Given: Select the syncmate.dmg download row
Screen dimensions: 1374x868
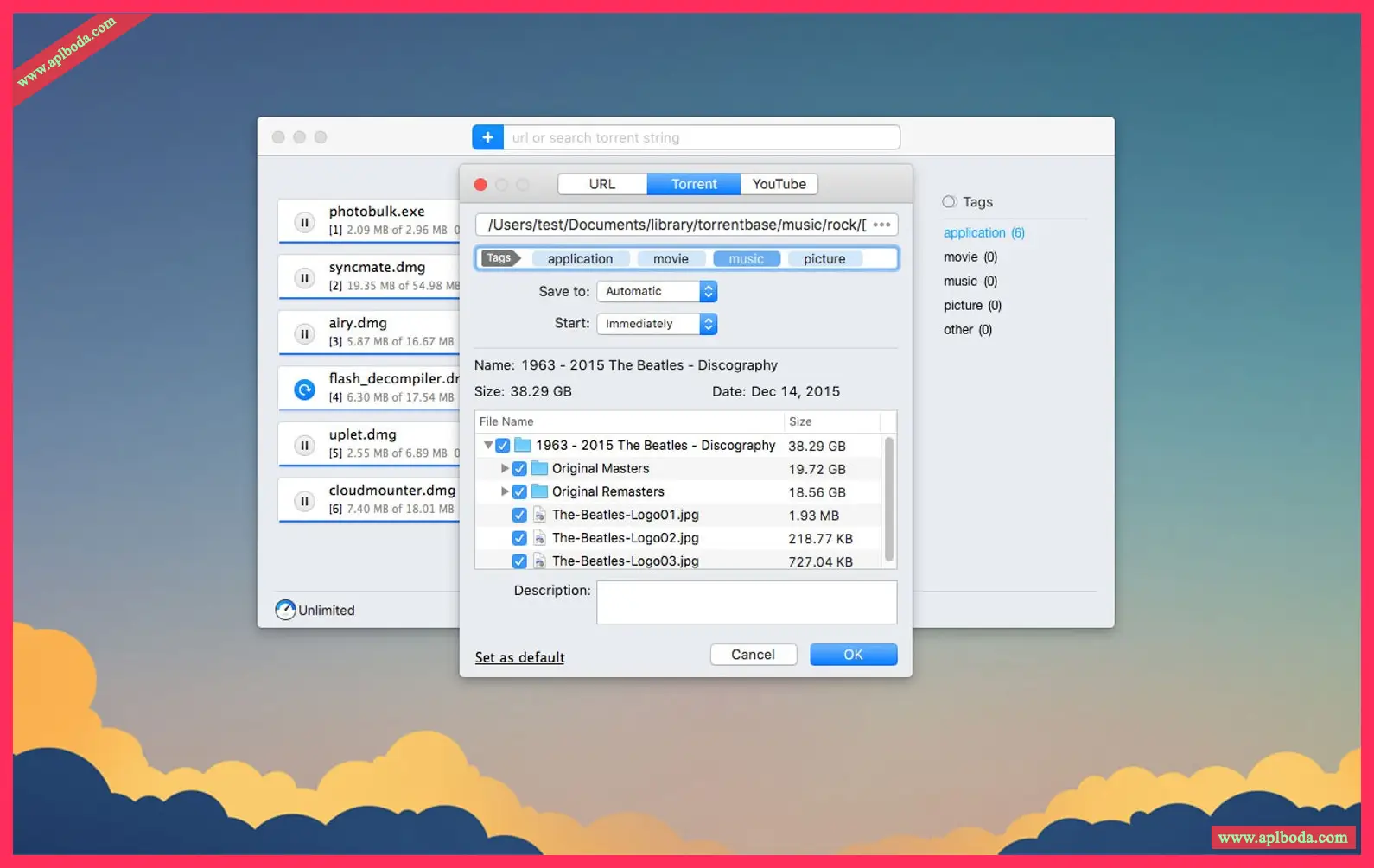Looking at the screenshot, I should coord(369,276).
